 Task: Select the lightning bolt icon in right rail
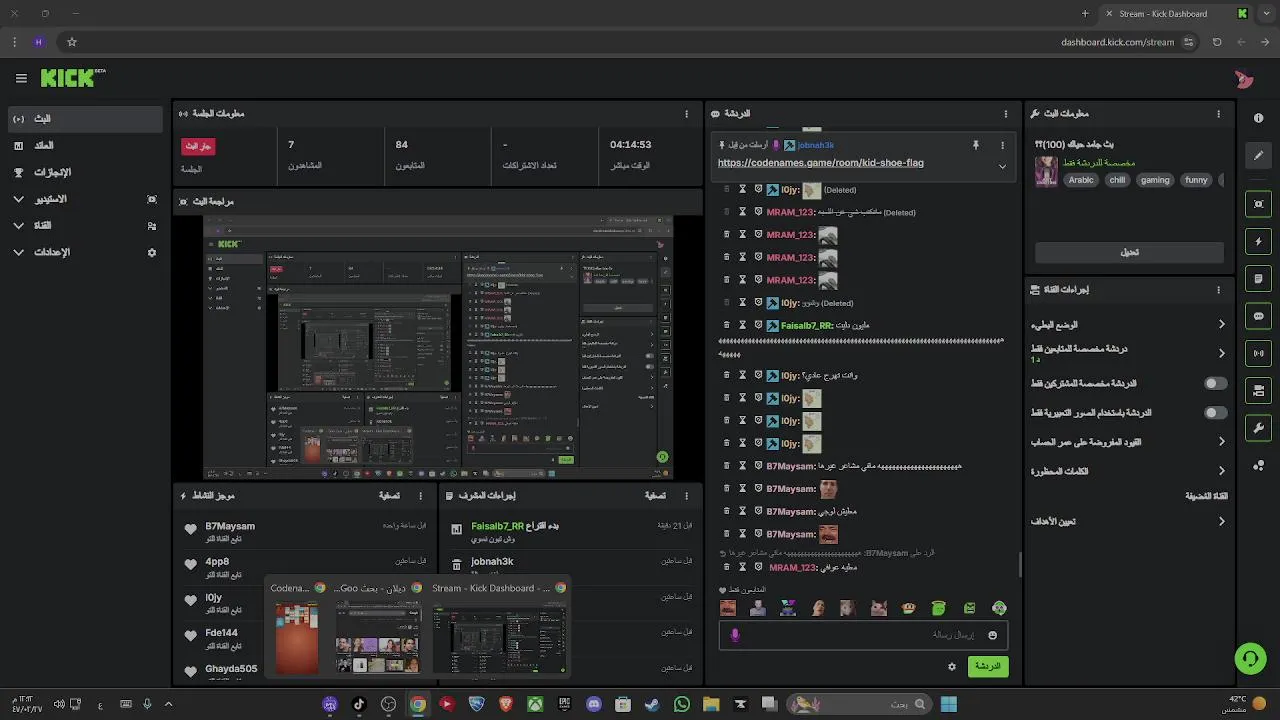tap(1258, 241)
